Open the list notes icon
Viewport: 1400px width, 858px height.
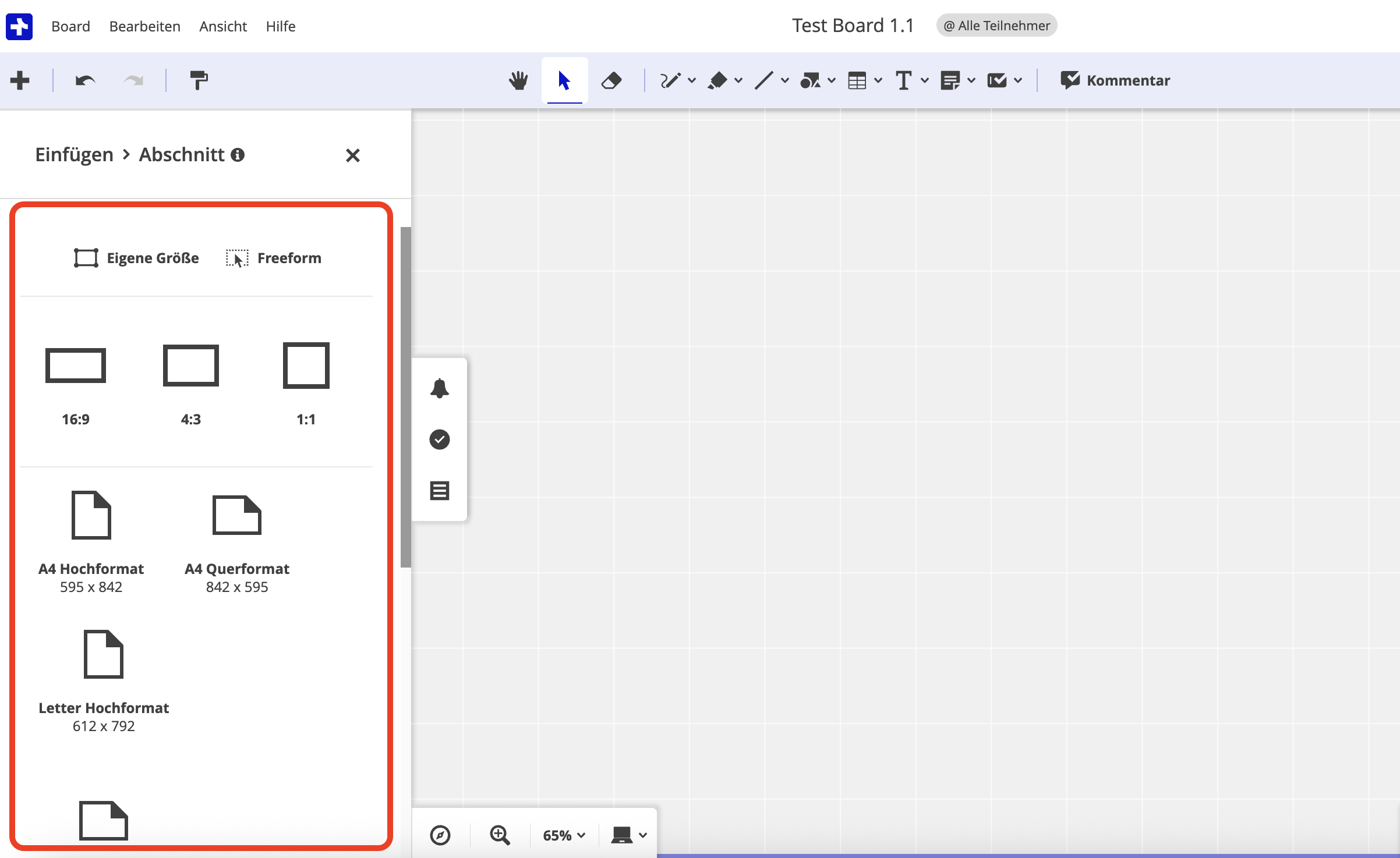pyautogui.click(x=440, y=491)
